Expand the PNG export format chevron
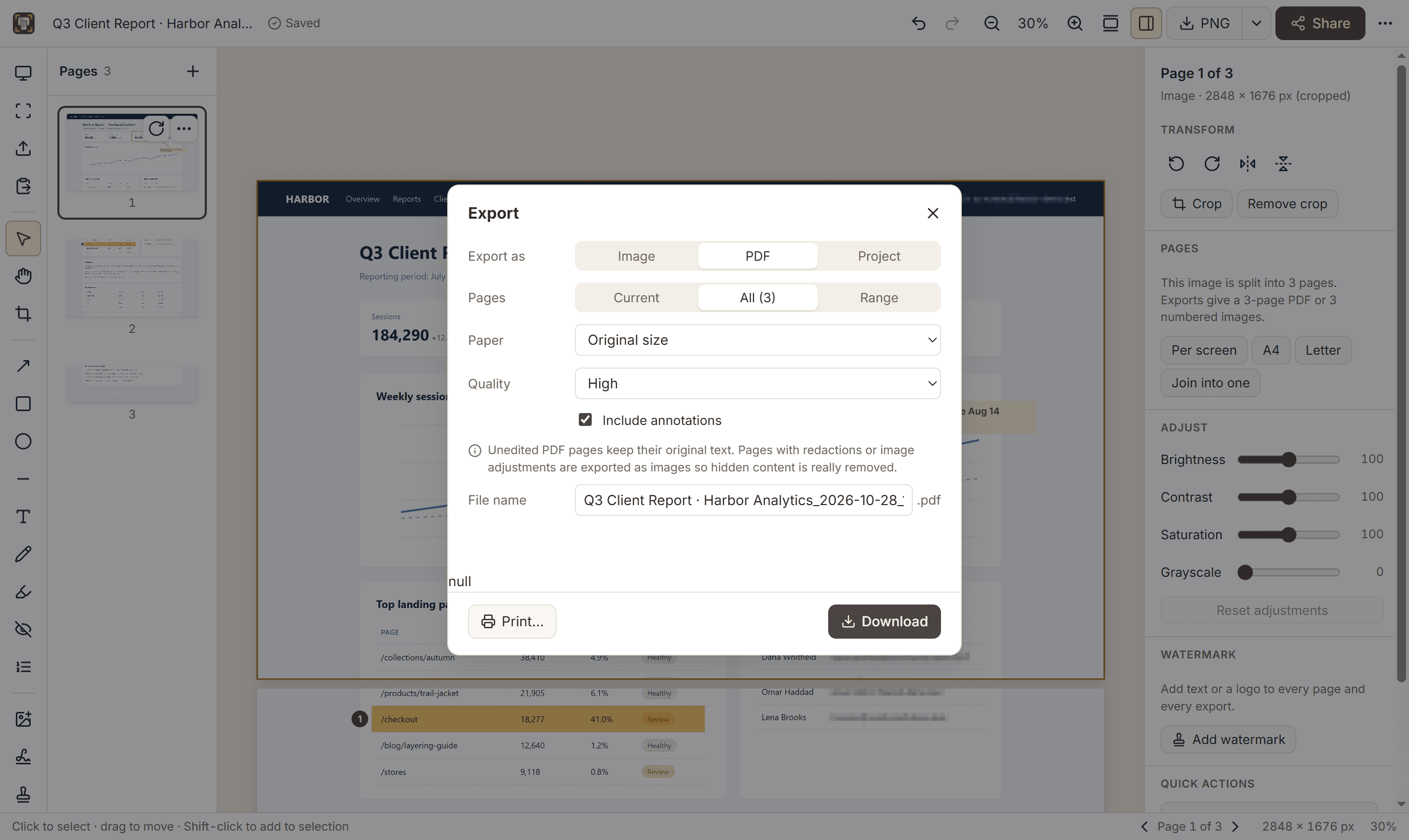This screenshot has height=840, width=1409. point(1256,23)
